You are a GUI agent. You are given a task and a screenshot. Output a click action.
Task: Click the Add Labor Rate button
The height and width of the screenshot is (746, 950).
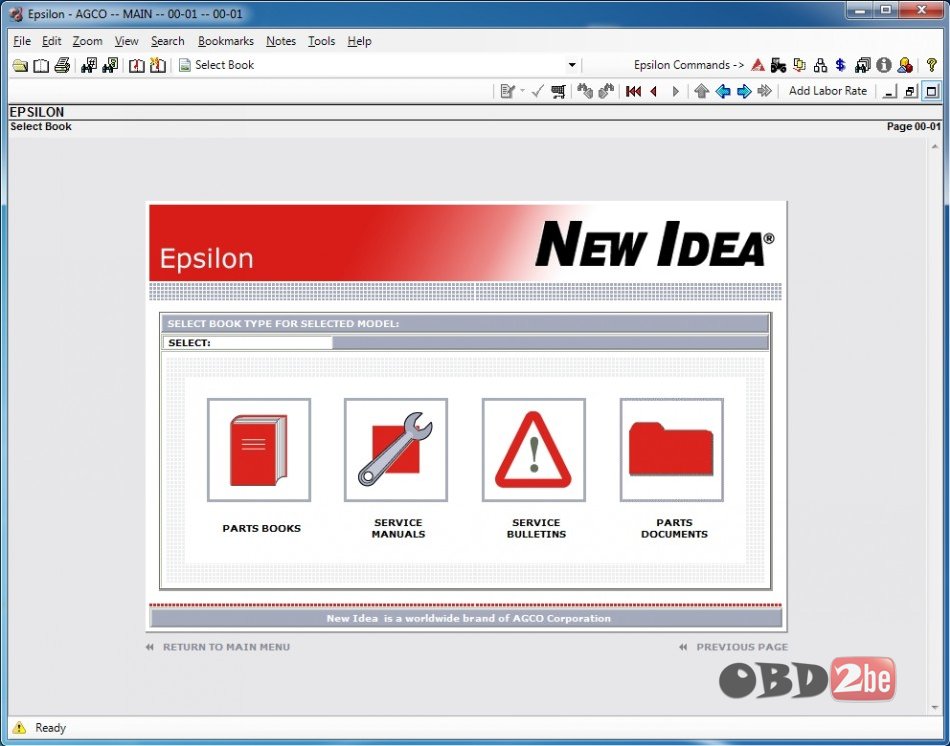828,91
